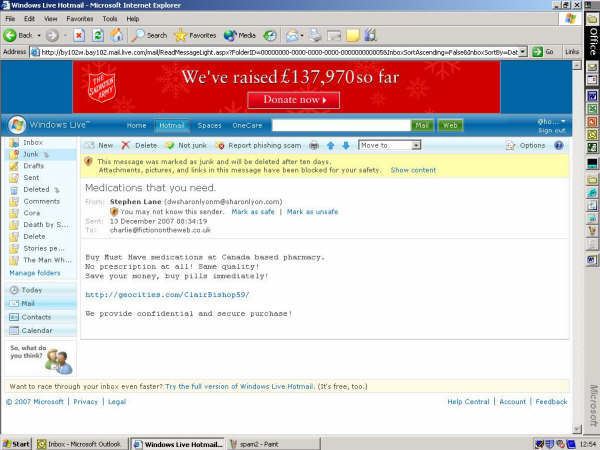Click Manage folders link
The height and width of the screenshot is (450, 600).
coord(35,273)
